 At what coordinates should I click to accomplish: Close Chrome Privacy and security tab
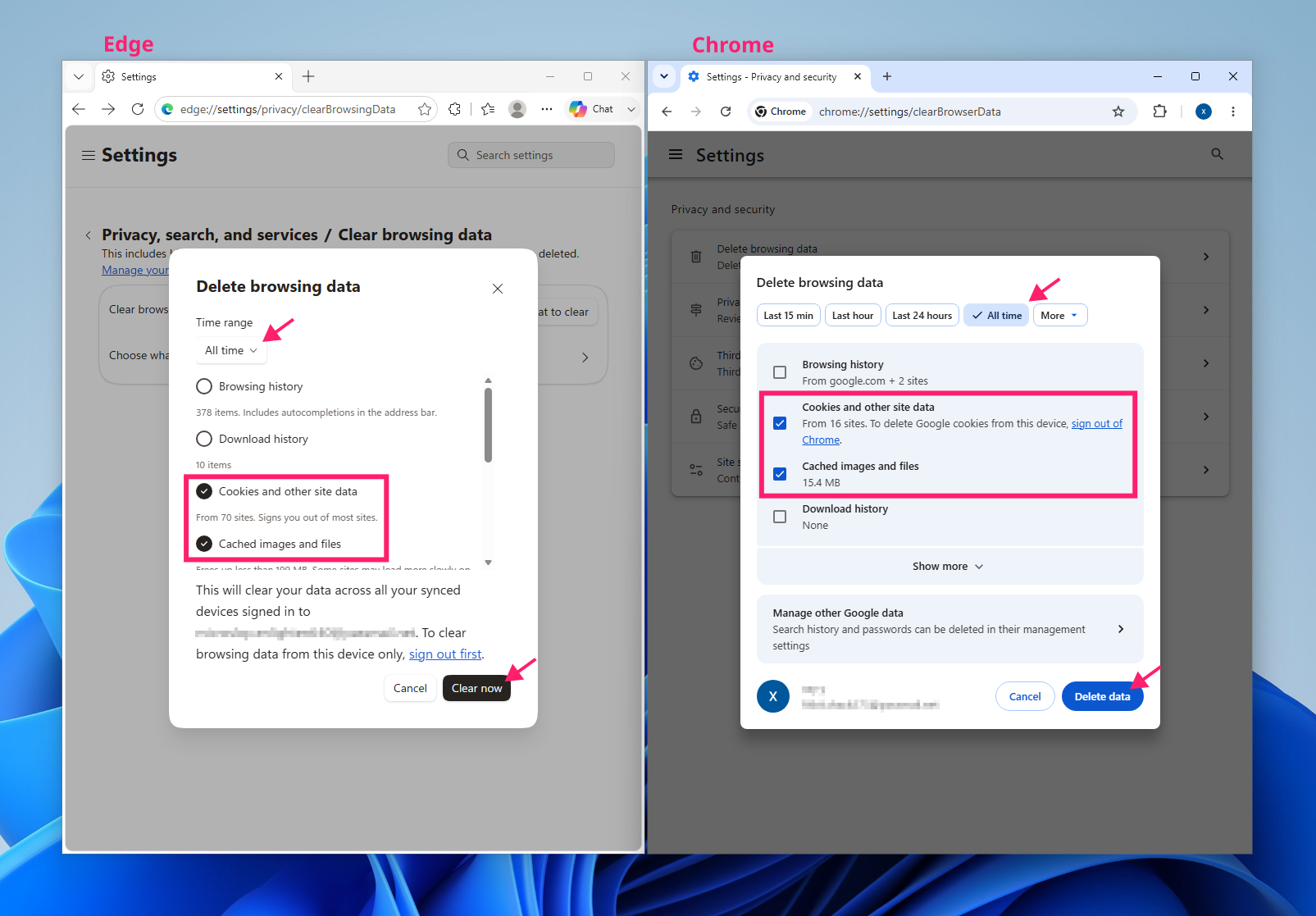click(858, 76)
